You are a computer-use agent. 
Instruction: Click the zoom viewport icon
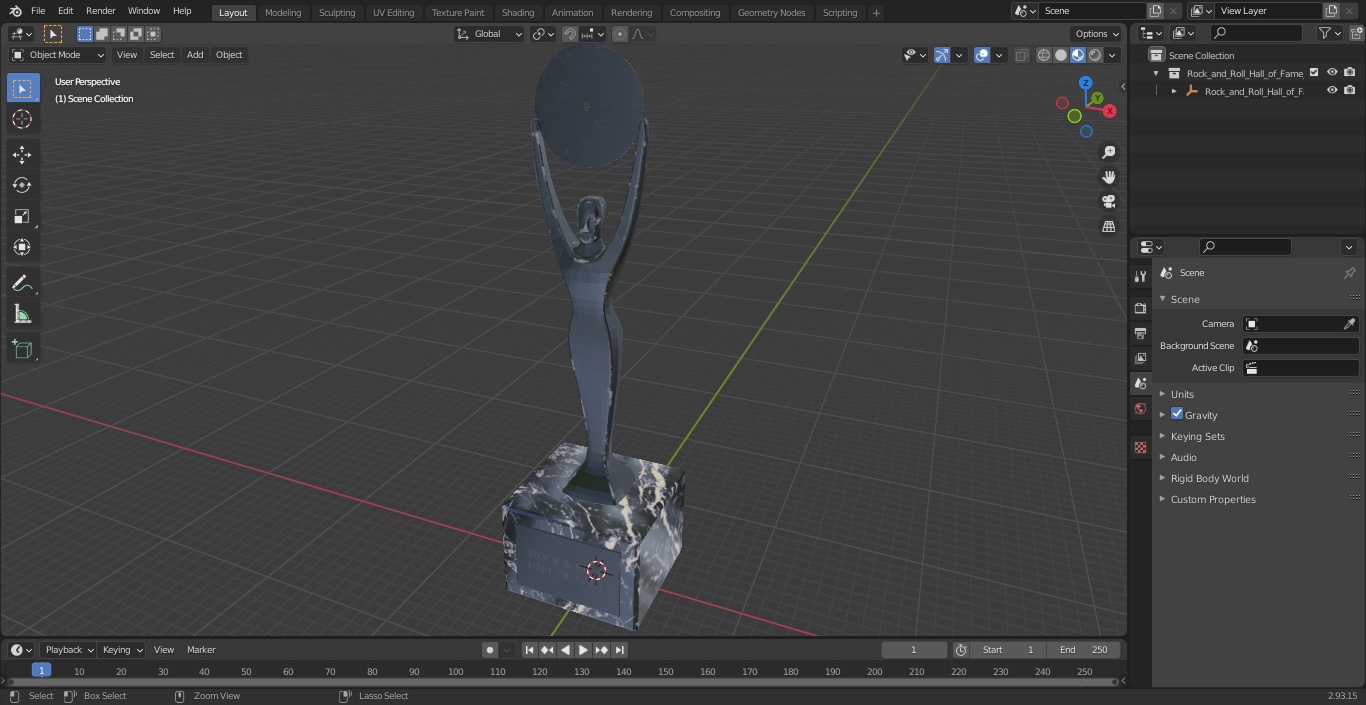point(1109,152)
